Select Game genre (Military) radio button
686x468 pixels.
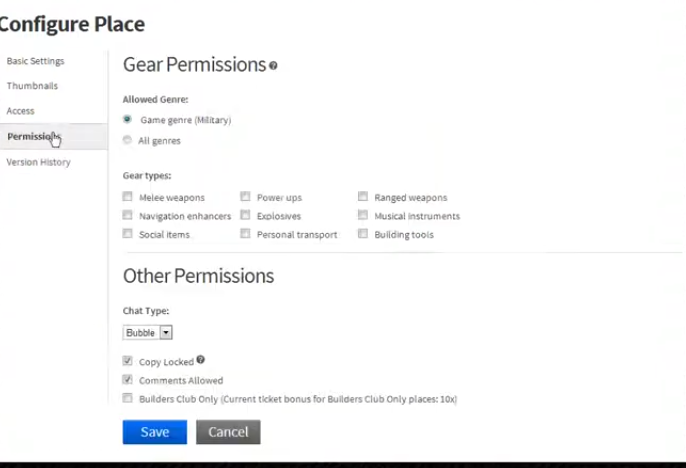(127, 119)
